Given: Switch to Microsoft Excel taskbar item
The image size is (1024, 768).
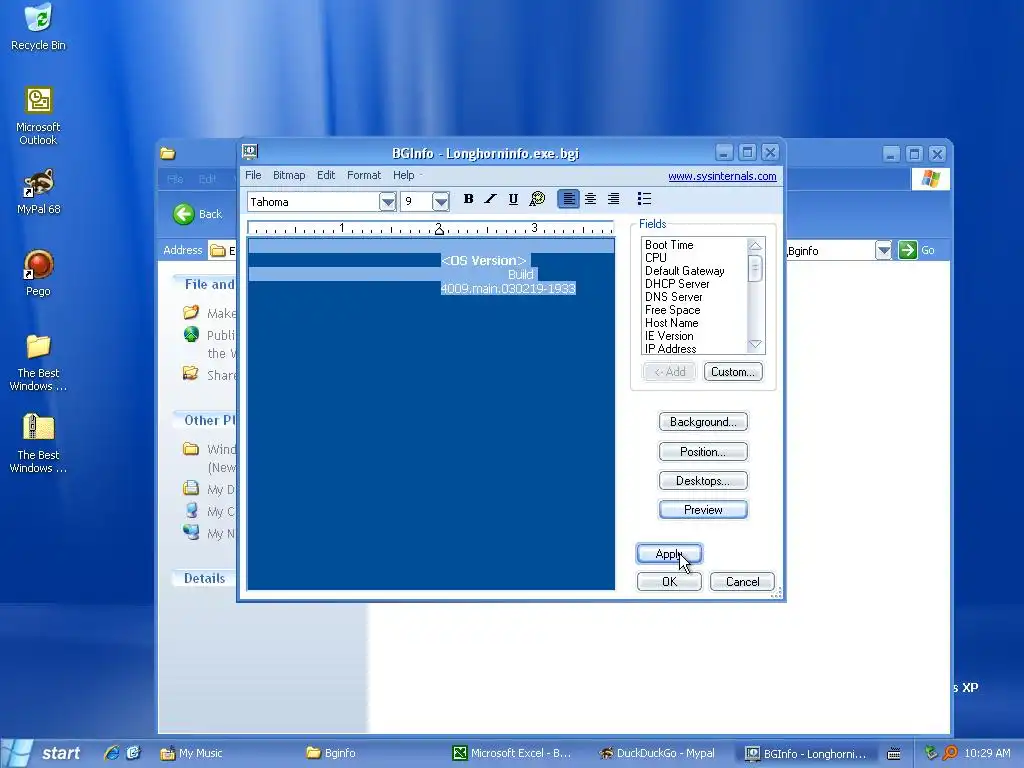Looking at the screenshot, I should [x=512, y=753].
